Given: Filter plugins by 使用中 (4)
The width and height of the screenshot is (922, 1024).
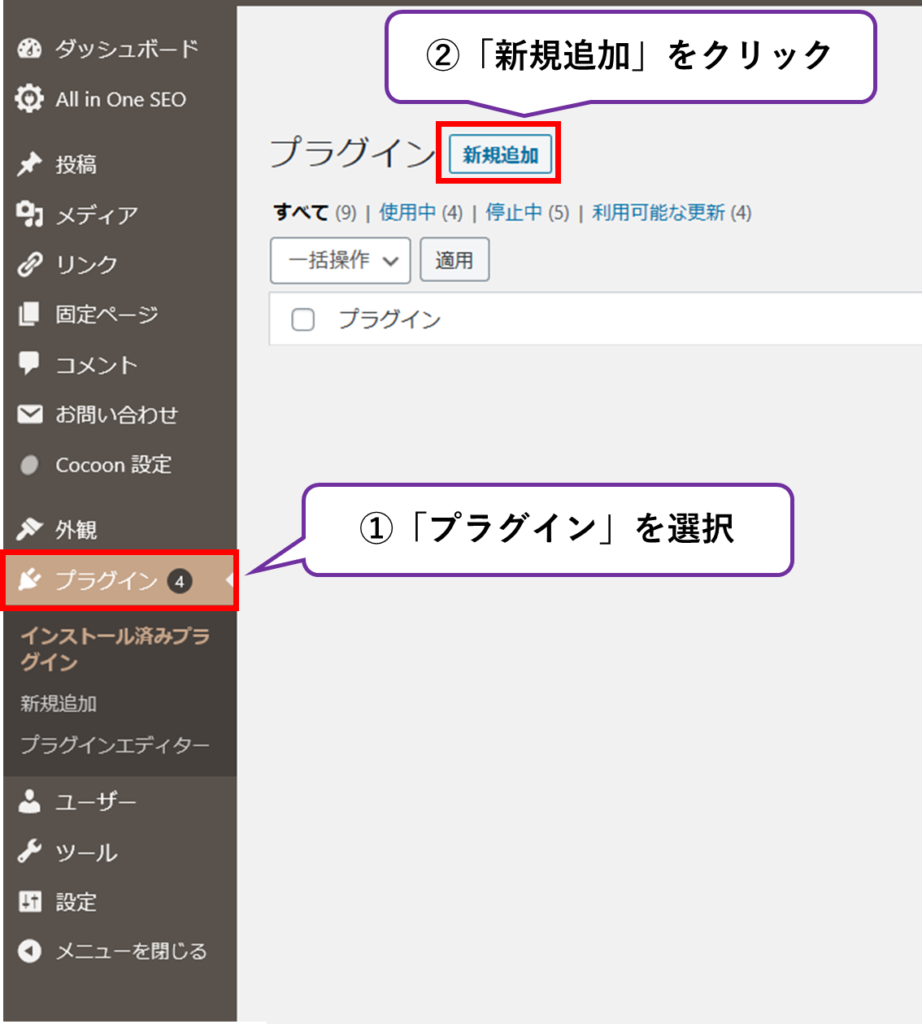Looking at the screenshot, I should pyautogui.click(x=421, y=213).
